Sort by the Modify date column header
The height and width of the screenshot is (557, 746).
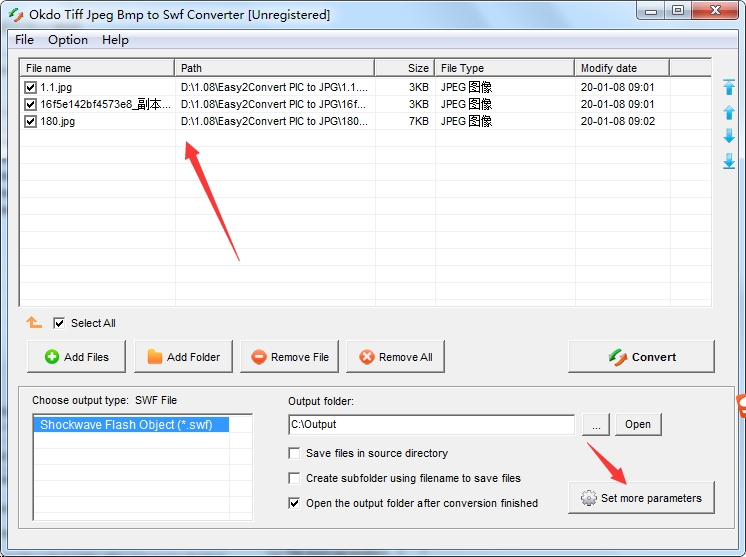(622, 68)
